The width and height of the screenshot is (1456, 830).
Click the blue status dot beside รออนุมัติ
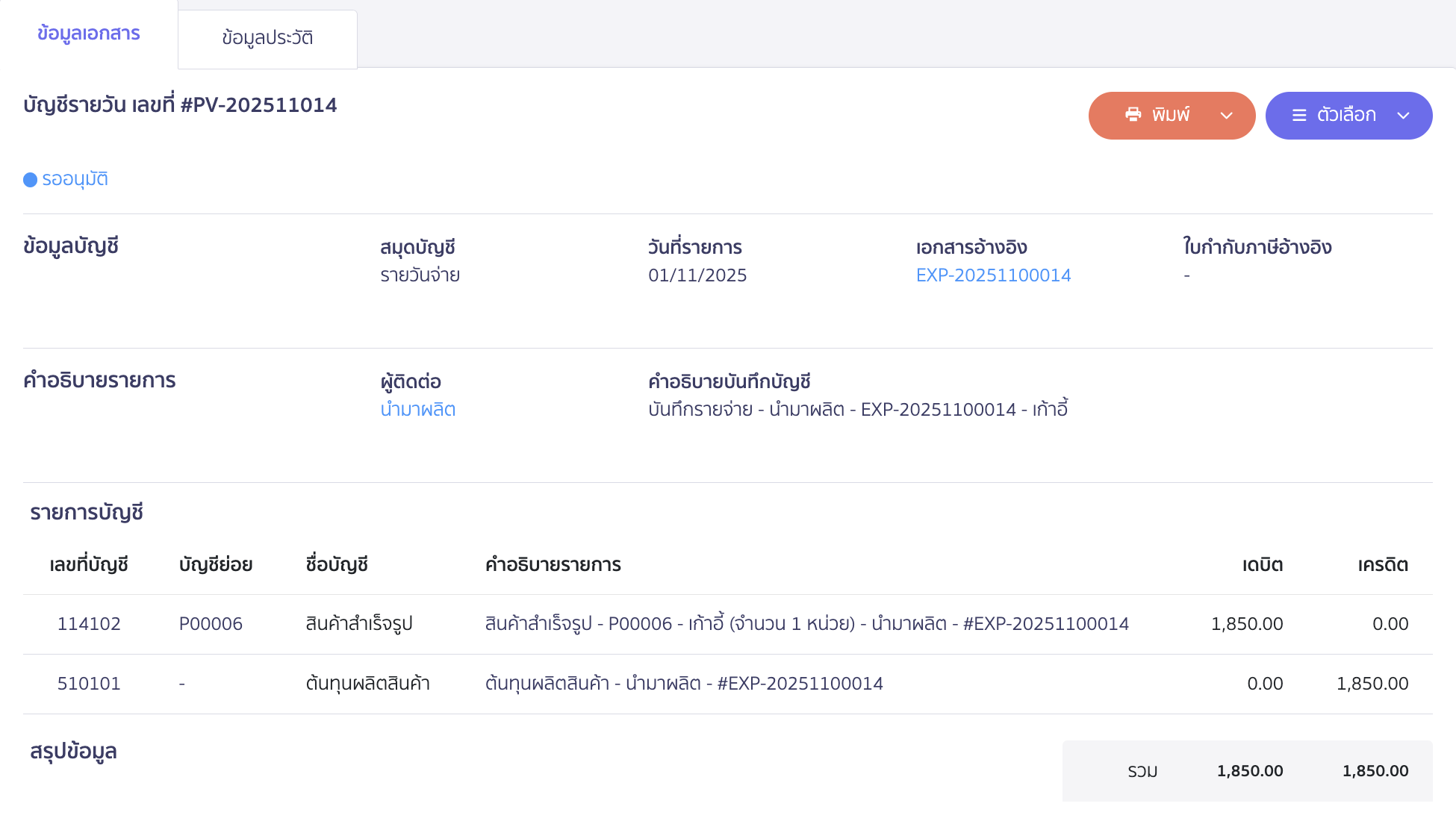click(x=29, y=178)
